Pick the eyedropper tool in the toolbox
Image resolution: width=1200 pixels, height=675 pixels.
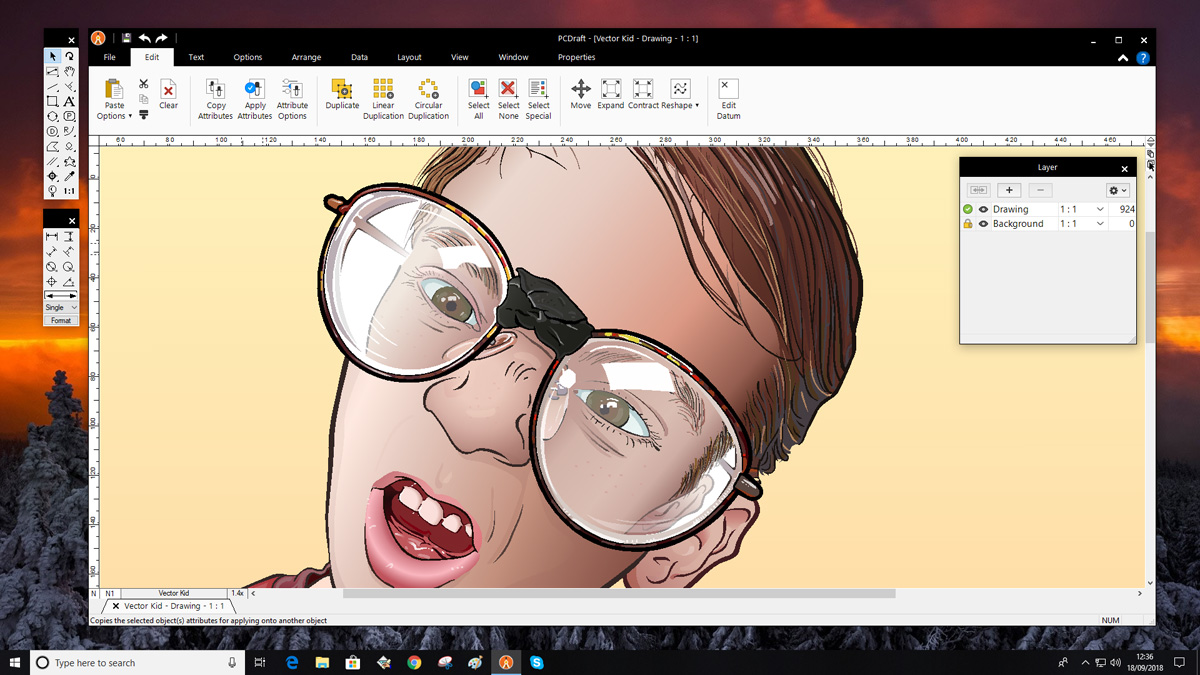click(x=69, y=176)
